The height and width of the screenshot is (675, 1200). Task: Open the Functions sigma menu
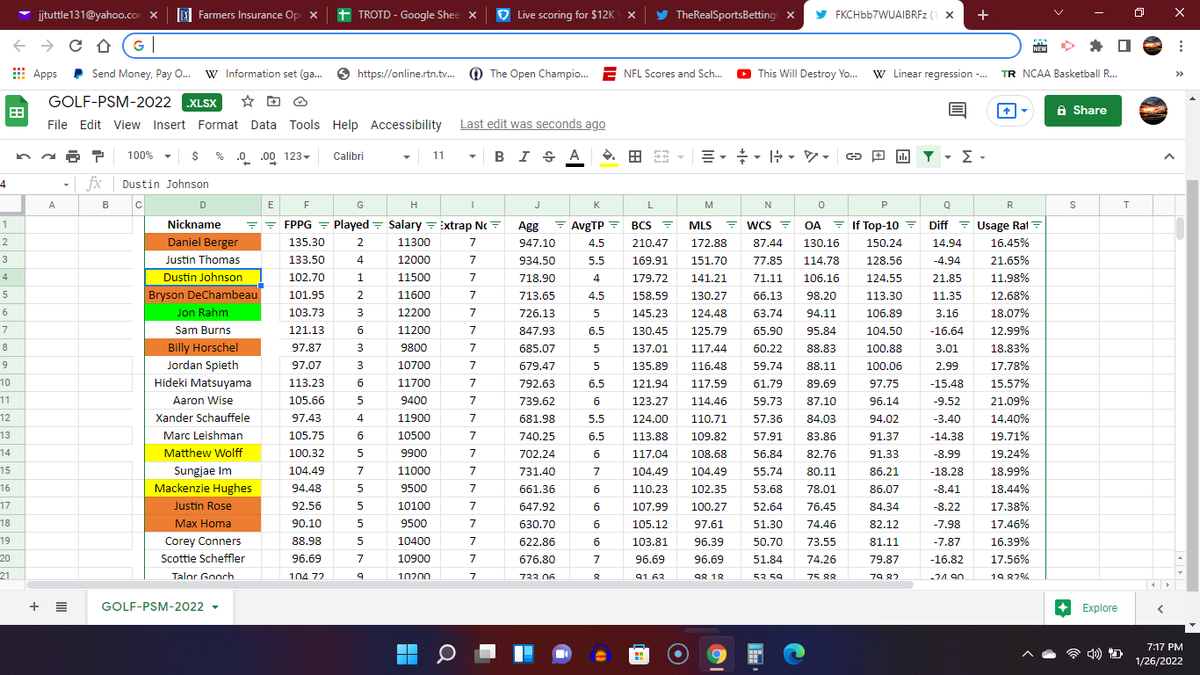(x=972, y=156)
